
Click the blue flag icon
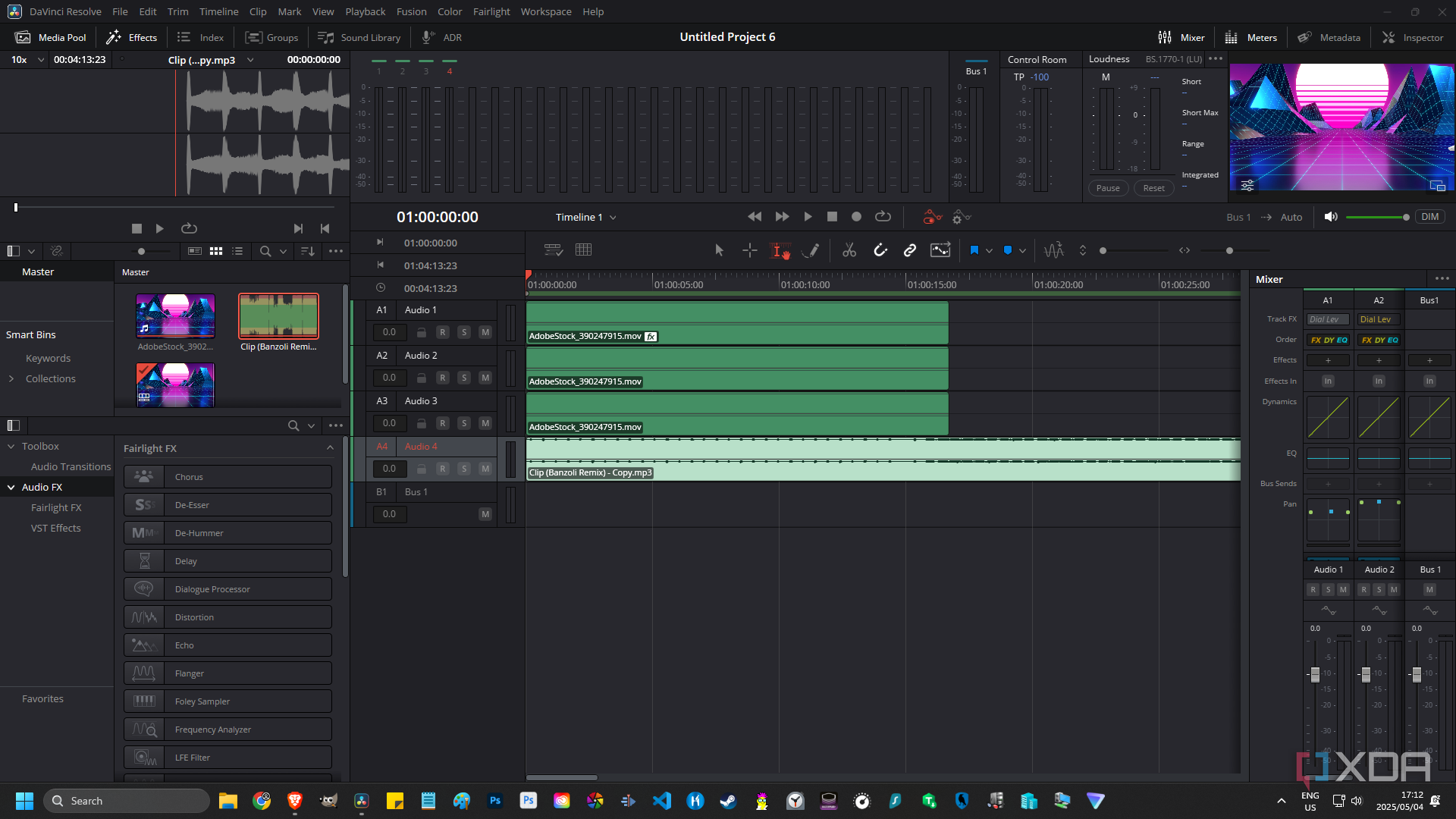click(974, 250)
